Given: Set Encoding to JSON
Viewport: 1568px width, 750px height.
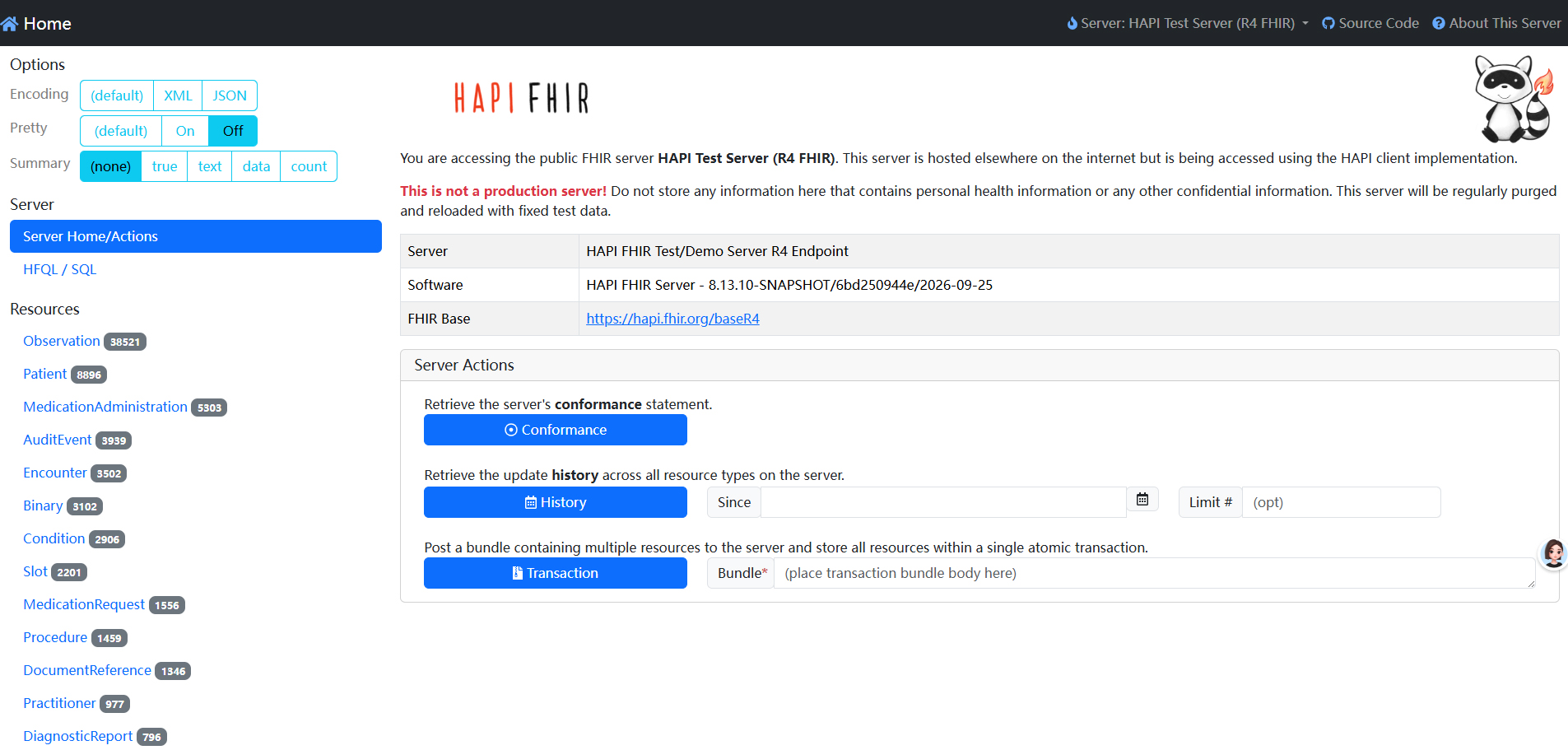Looking at the screenshot, I should pyautogui.click(x=230, y=95).
